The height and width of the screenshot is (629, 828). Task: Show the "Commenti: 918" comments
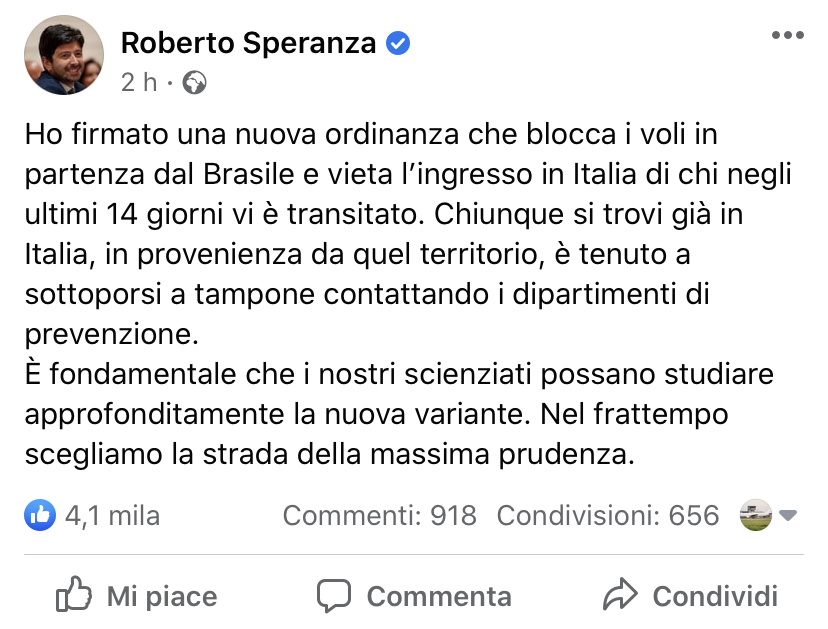(x=379, y=516)
